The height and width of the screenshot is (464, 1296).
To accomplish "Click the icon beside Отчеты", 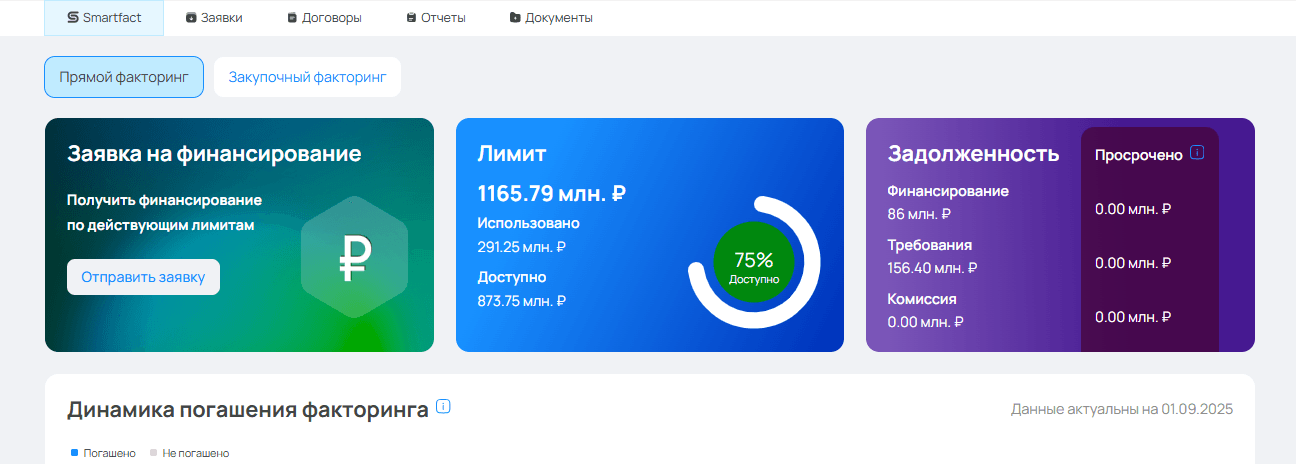I will click(411, 18).
